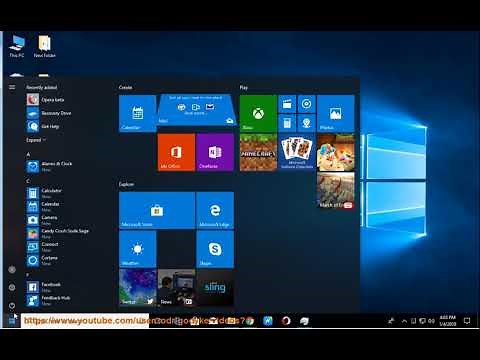This screenshot has height=360, width=480.
Task: Open Cortana in the app list
Action: point(67,260)
